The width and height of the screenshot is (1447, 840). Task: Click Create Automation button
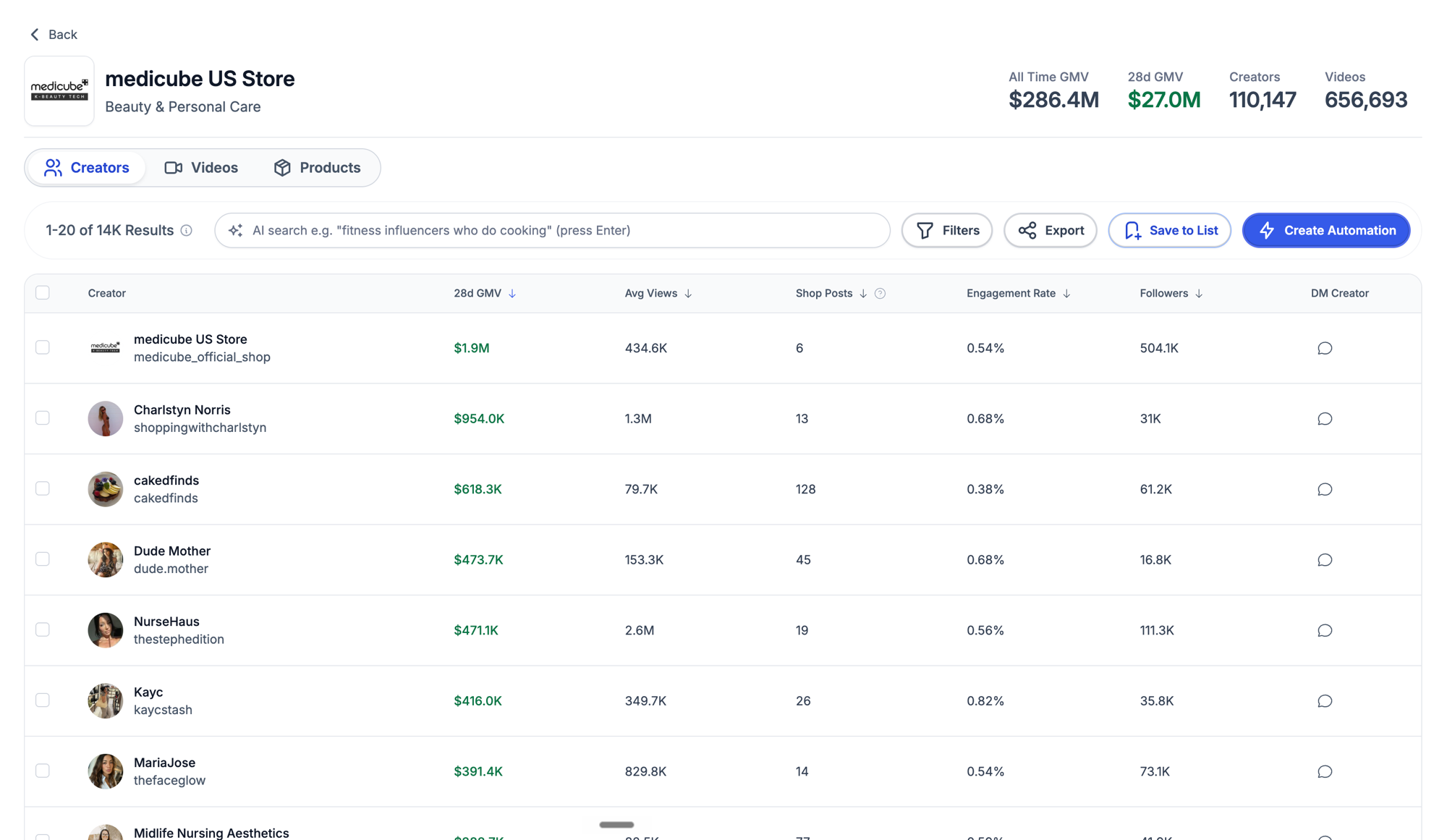[1326, 230]
